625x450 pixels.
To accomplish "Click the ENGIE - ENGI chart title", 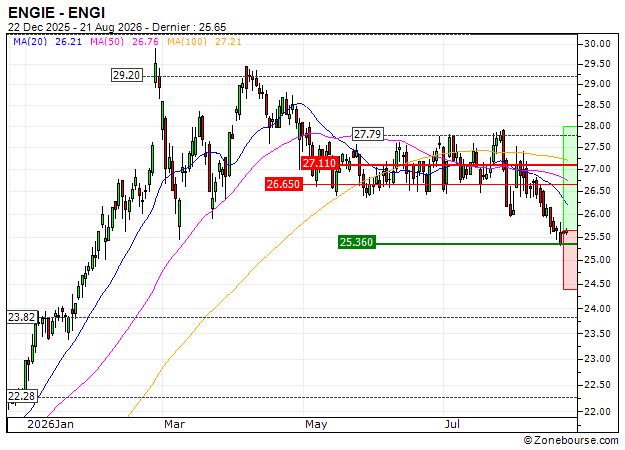I will point(57,13).
